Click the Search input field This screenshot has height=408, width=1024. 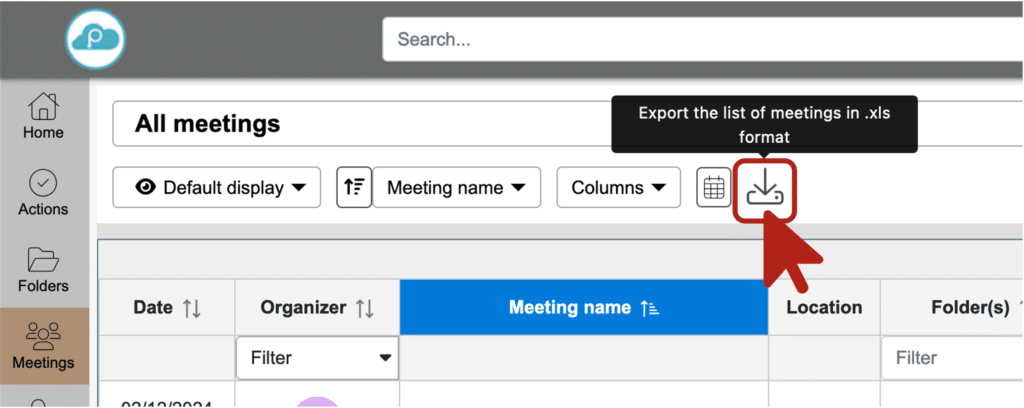(x=700, y=40)
